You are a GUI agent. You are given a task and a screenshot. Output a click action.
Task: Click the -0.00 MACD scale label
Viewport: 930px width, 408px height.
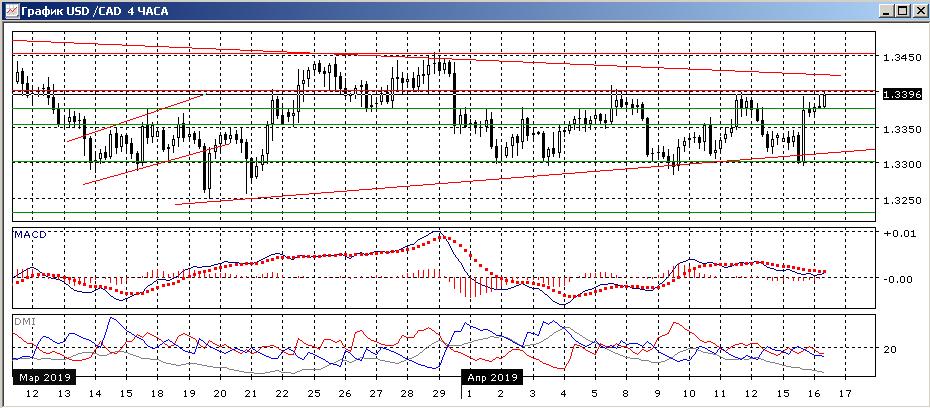click(898, 279)
